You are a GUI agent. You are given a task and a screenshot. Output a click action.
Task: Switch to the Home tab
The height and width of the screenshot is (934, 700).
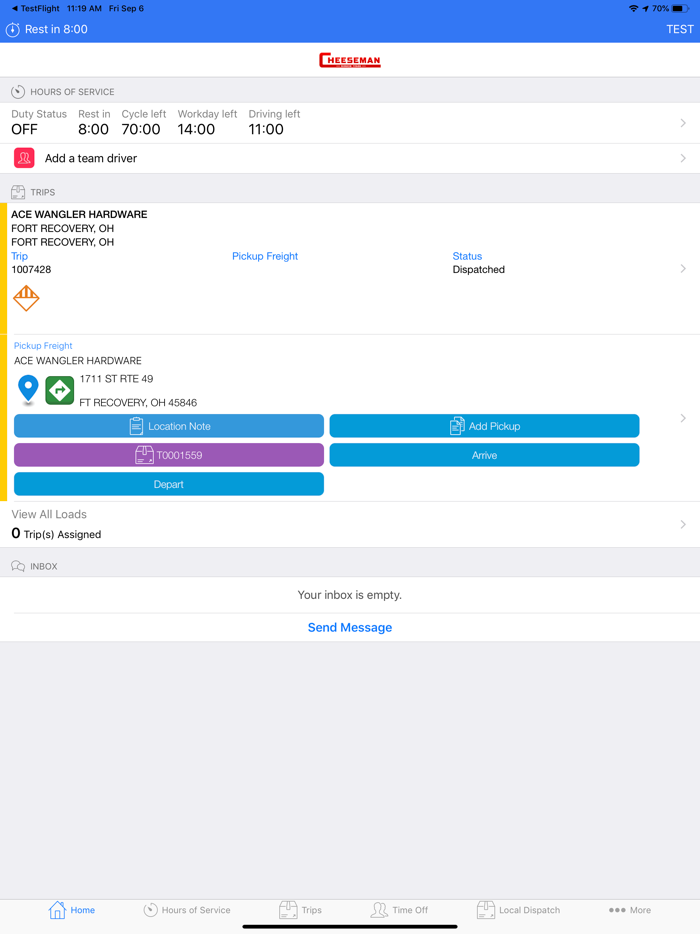click(71, 910)
